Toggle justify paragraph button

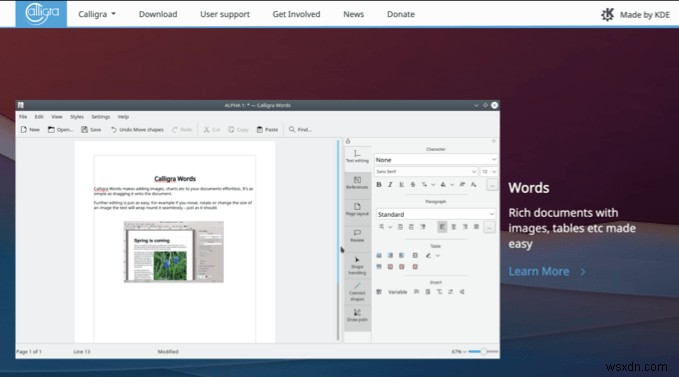tap(476, 226)
